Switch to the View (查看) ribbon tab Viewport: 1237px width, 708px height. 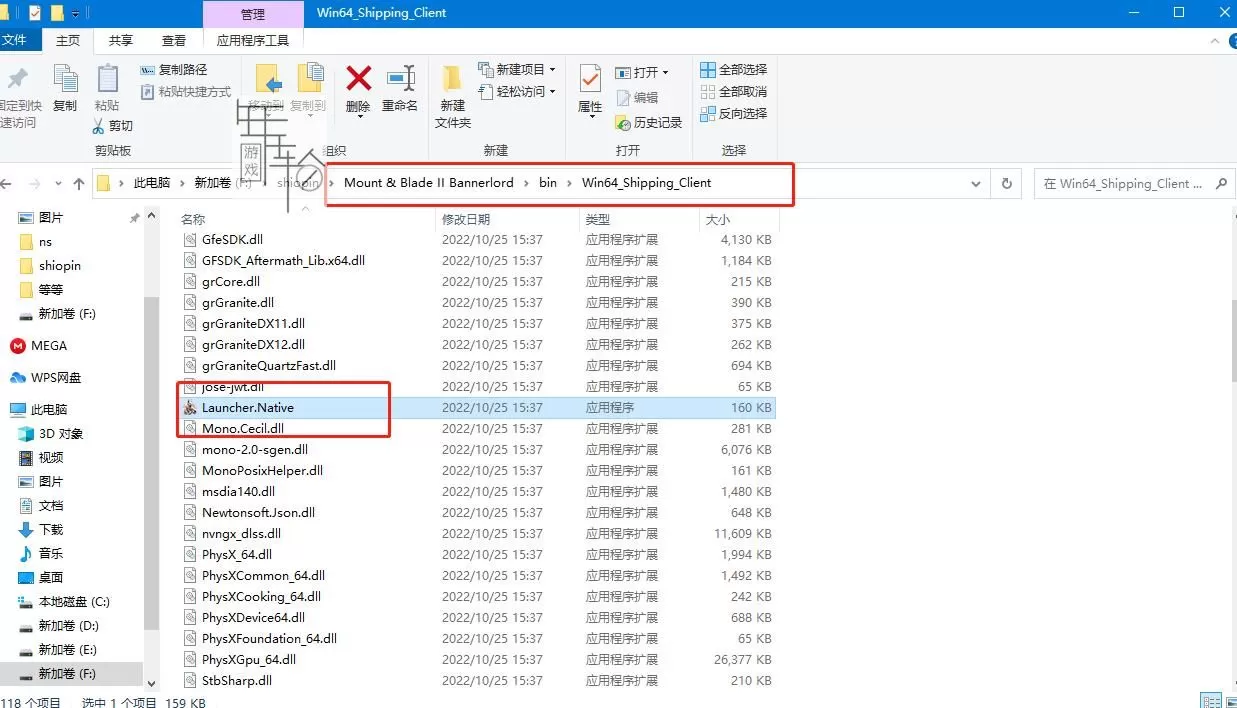pyautogui.click(x=174, y=41)
